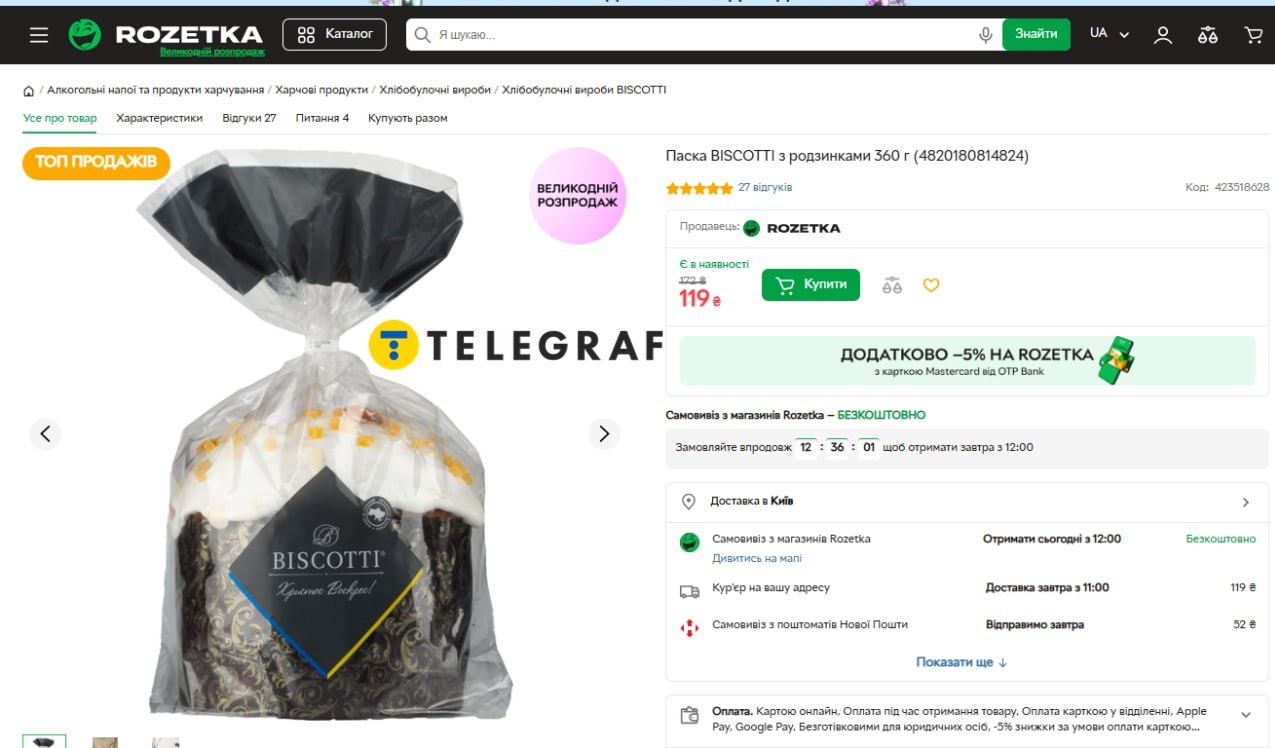Viewport: 1275px width, 748px height.
Task: Open the hamburger side menu
Action: point(39,35)
